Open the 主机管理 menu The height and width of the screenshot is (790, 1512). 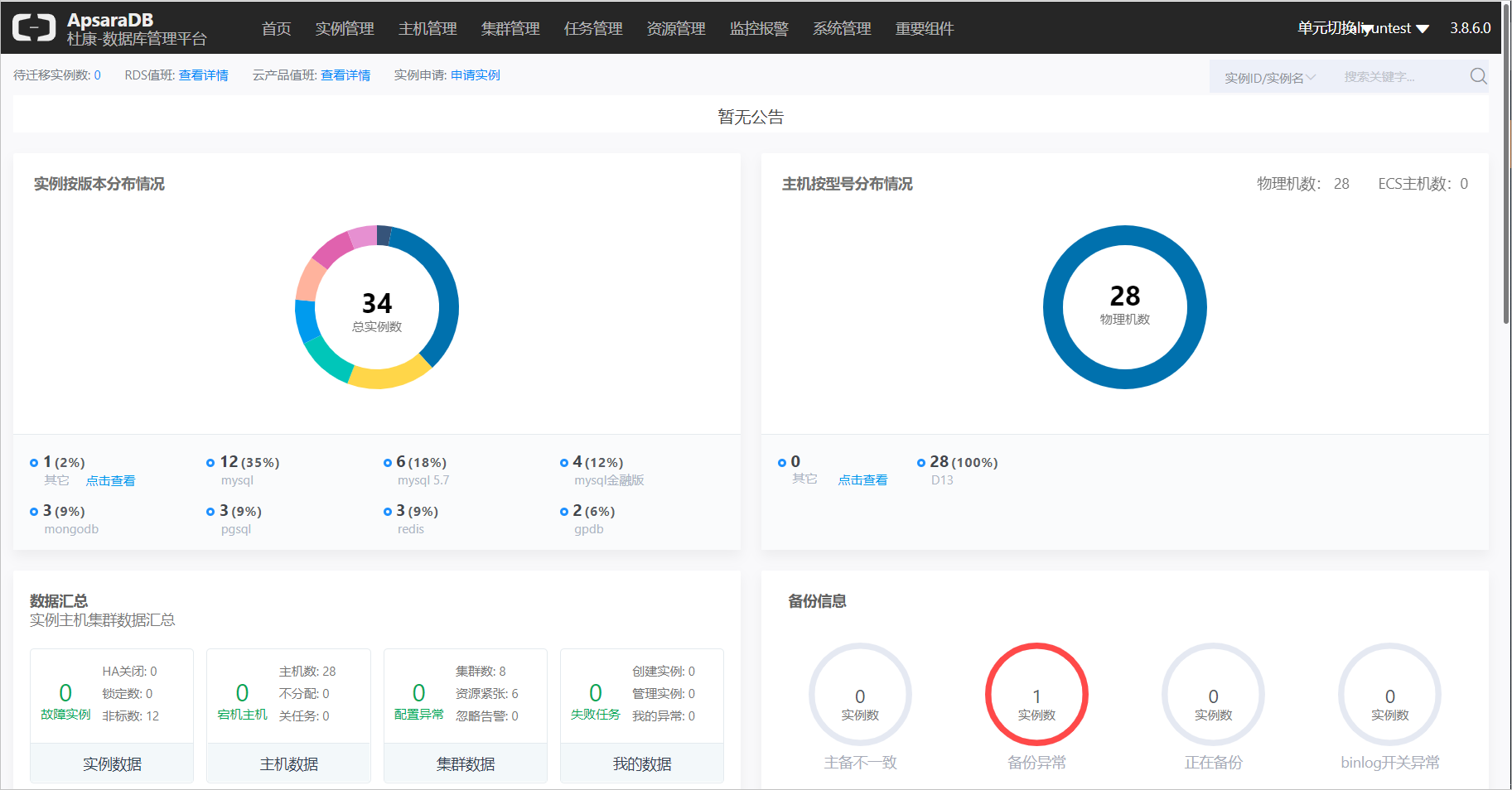(x=428, y=28)
